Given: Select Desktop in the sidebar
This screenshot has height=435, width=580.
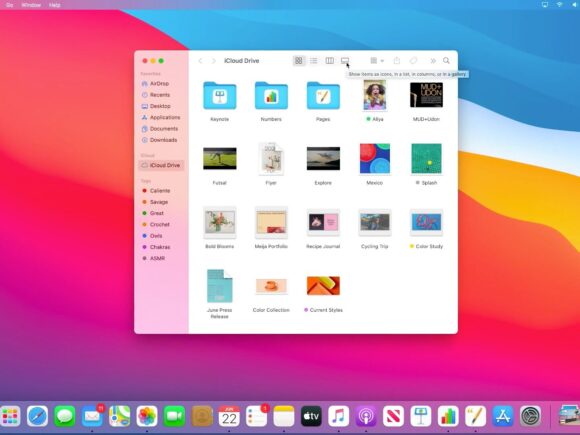Looking at the screenshot, I should pyautogui.click(x=161, y=106).
